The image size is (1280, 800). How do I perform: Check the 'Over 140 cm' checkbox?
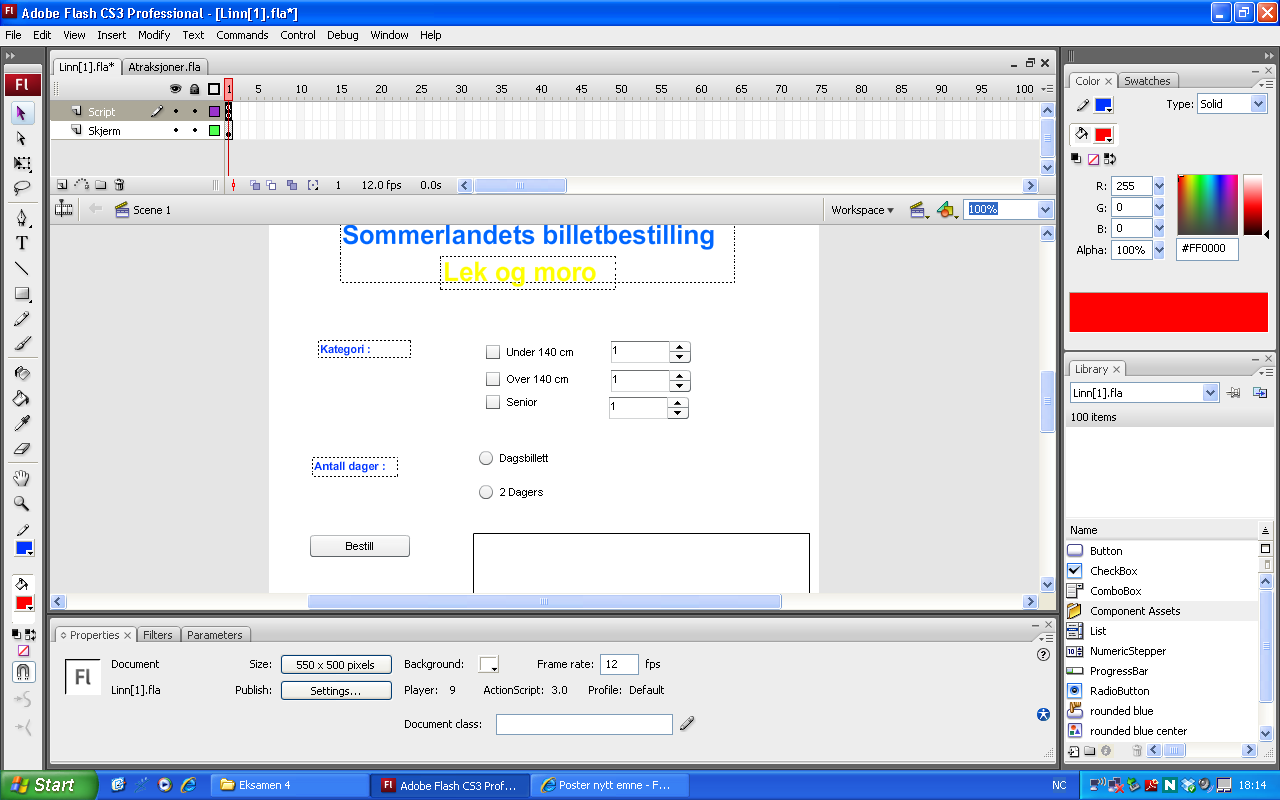493,379
